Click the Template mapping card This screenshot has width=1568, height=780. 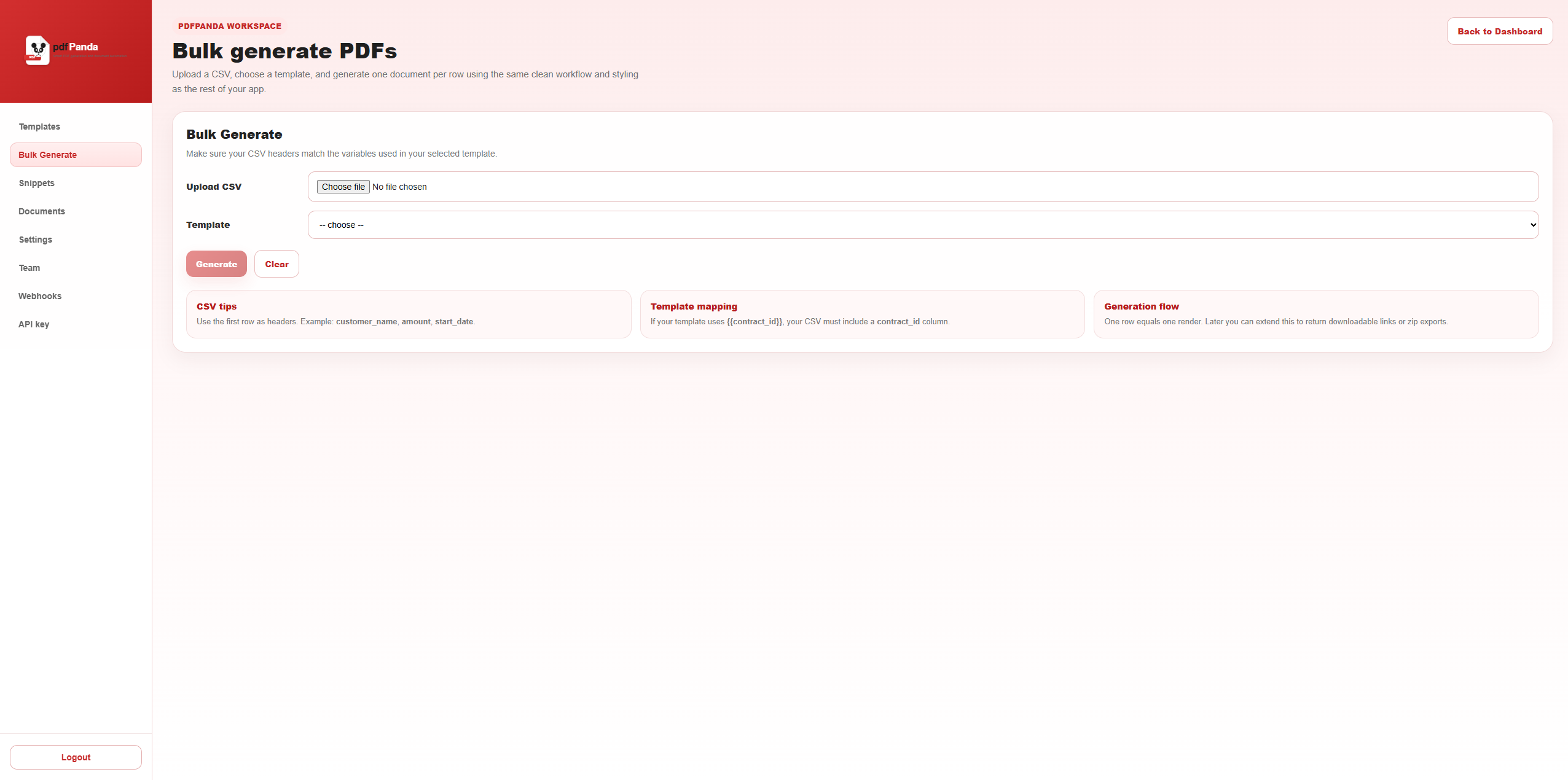pyautogui.click(x=862, y=314)
